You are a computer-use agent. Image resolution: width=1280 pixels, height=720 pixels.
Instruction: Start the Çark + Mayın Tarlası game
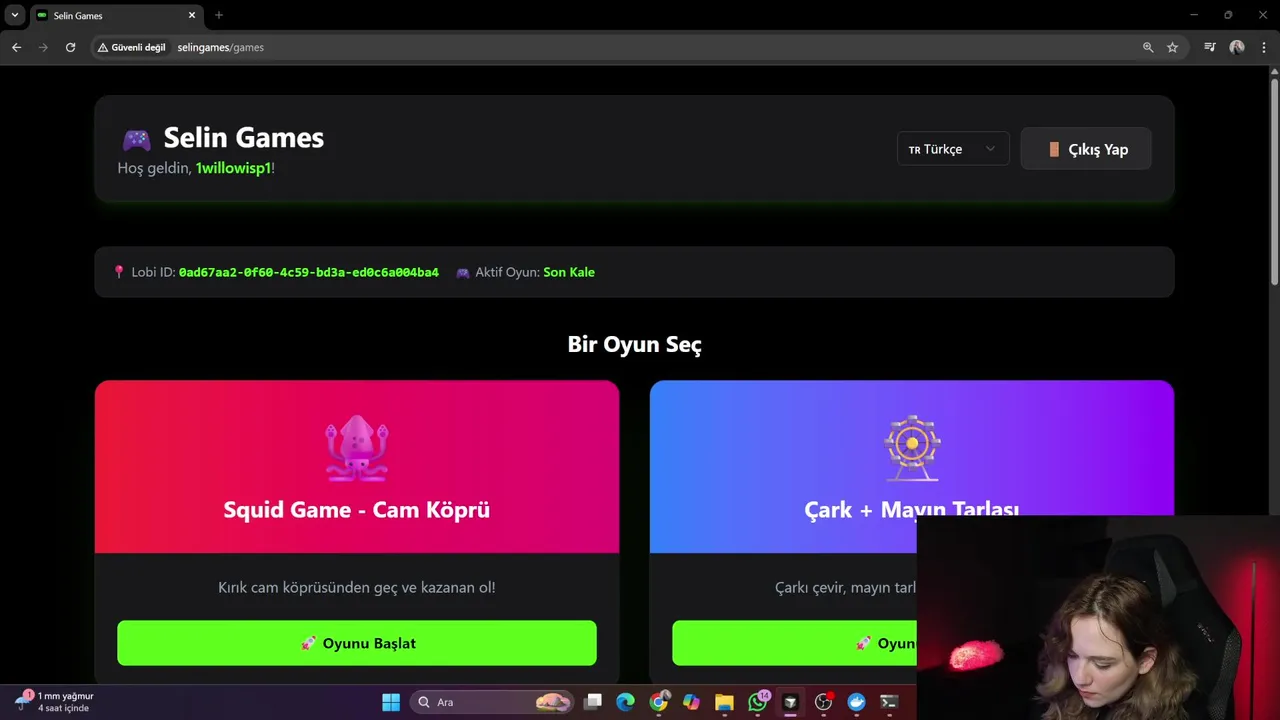(794, 643)
